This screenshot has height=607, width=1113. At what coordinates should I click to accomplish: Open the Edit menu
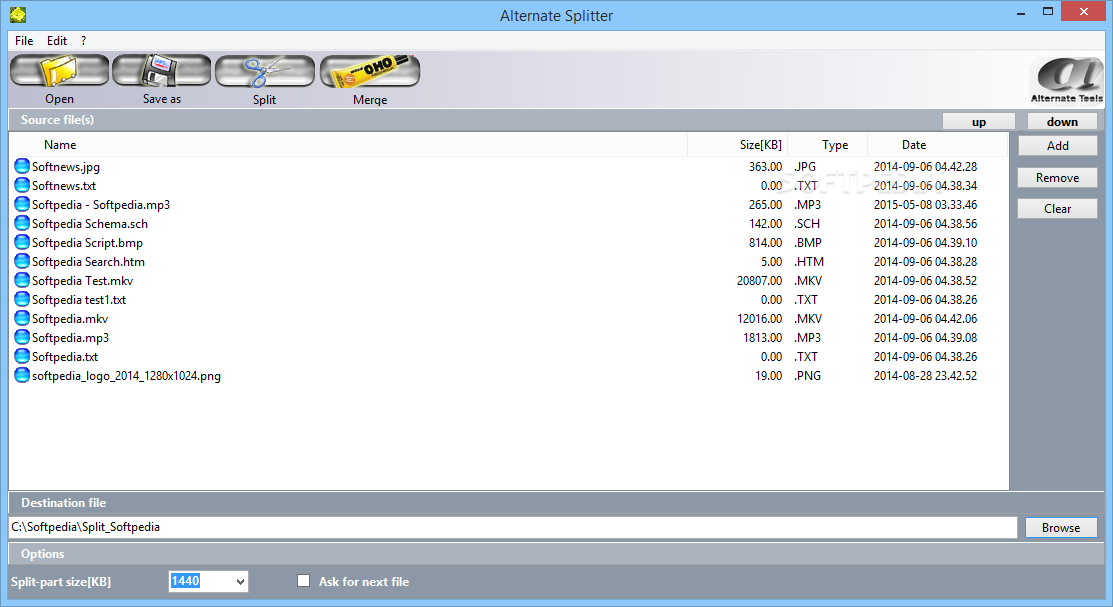(x=57, y=40)
